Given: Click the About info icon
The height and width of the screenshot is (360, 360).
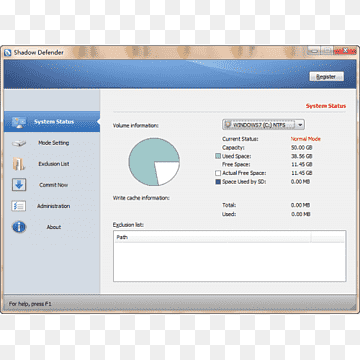Looking at the screenshot, I should [x=19, y=227].
